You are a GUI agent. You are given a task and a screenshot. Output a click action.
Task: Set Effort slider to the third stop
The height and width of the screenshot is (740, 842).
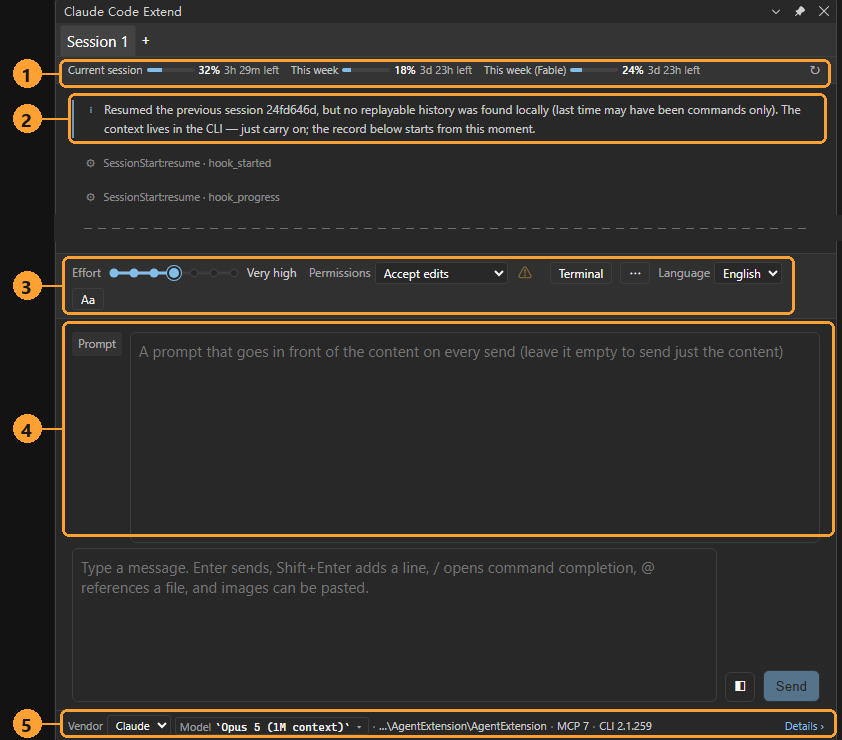(x=154, y=273)
